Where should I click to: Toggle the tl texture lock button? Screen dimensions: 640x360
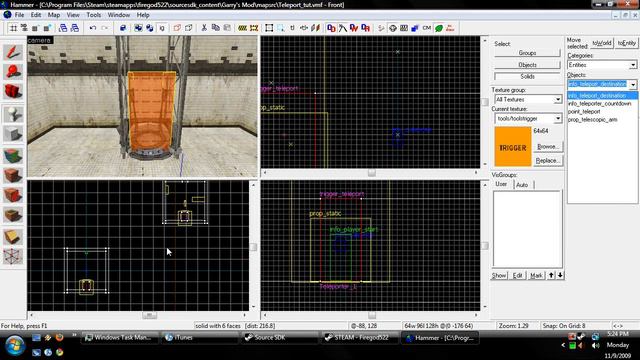[292, 28]
